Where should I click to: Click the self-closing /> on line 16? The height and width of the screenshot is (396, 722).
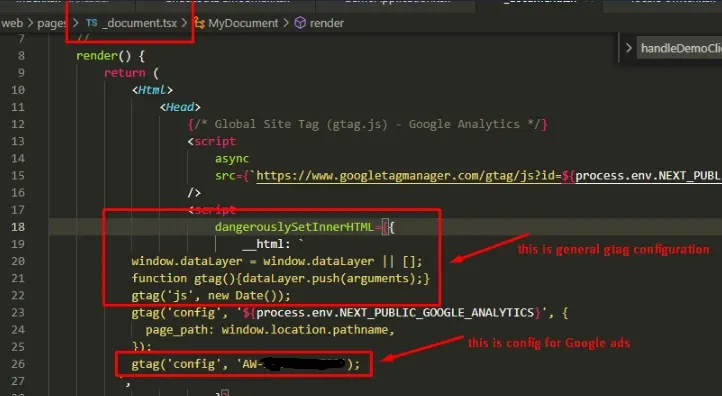[x=194, y=192]
